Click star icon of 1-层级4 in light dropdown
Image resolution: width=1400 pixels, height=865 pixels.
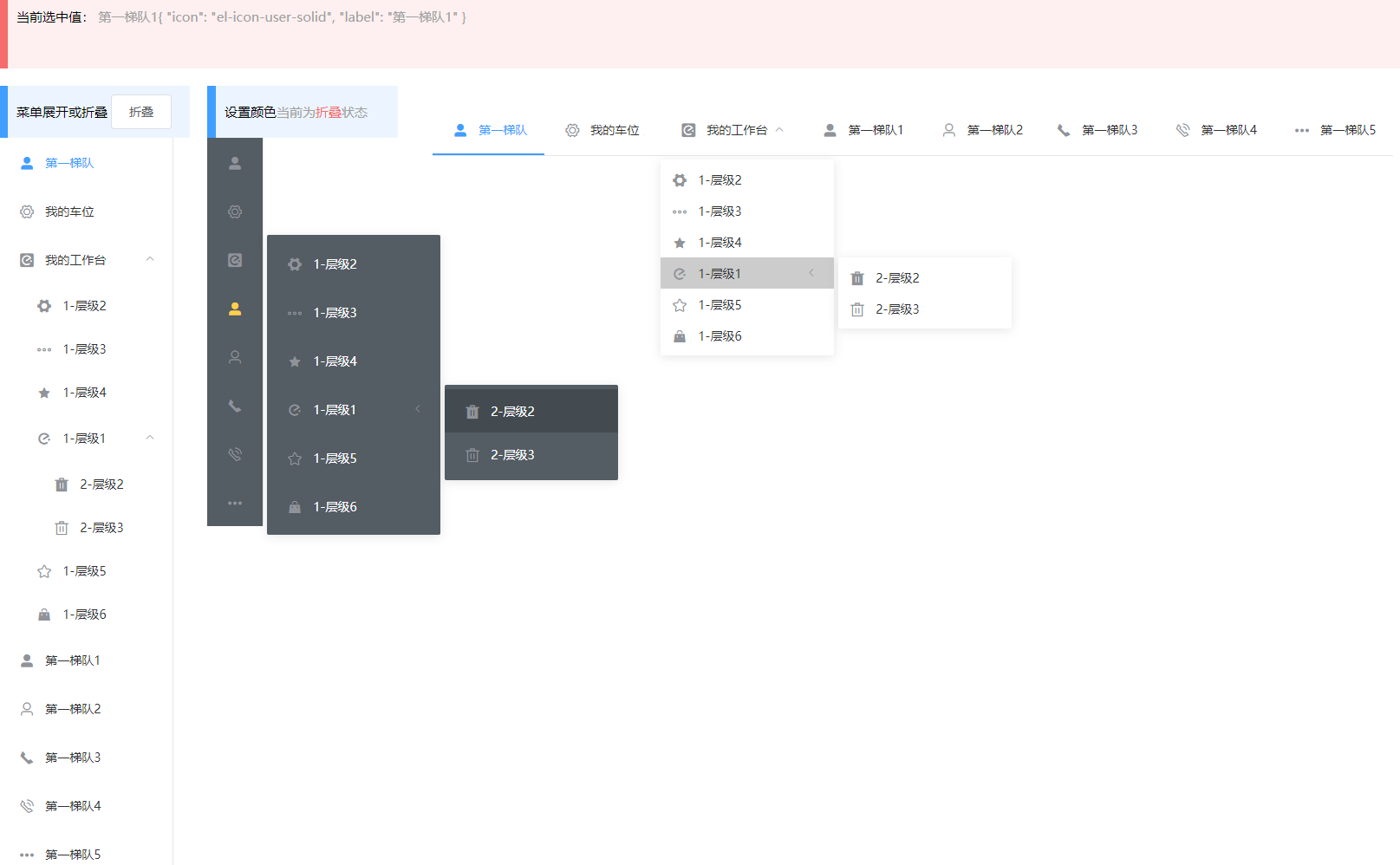pos(680,243)
